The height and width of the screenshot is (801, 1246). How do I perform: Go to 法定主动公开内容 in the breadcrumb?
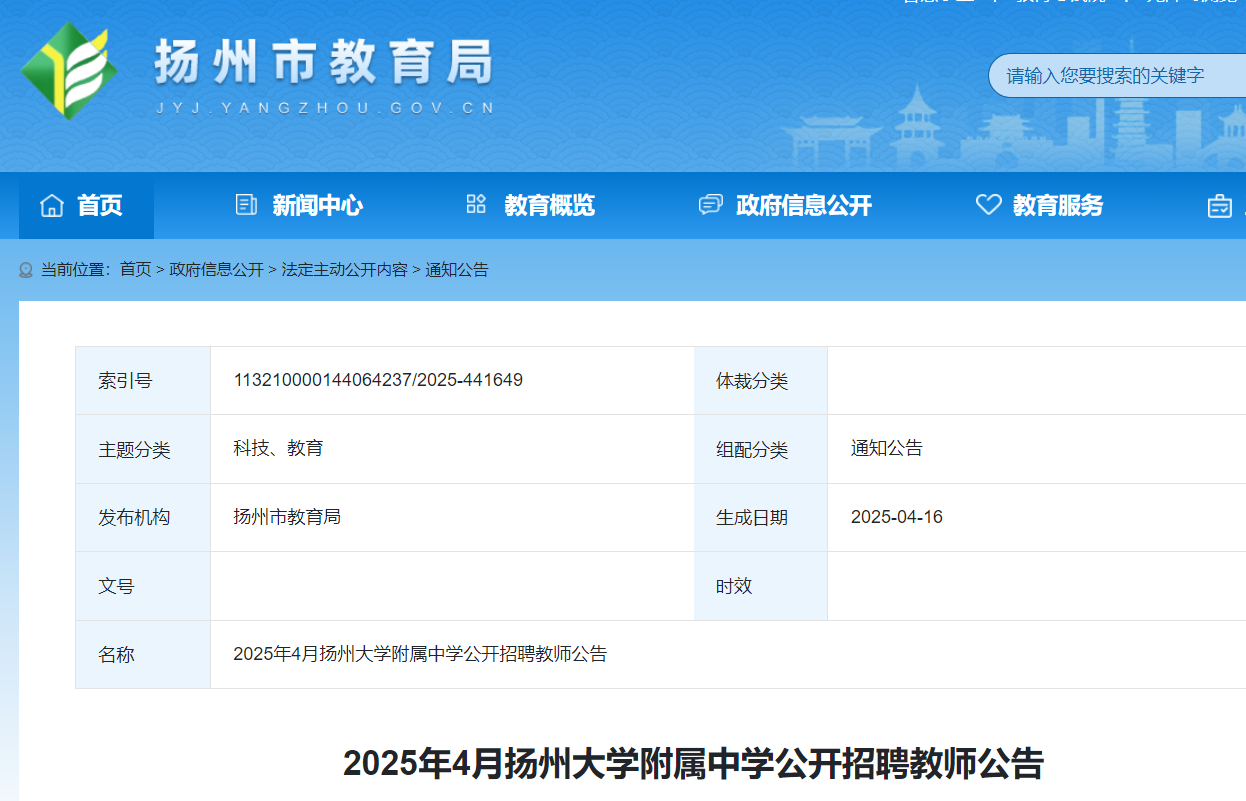click(344, 270)
